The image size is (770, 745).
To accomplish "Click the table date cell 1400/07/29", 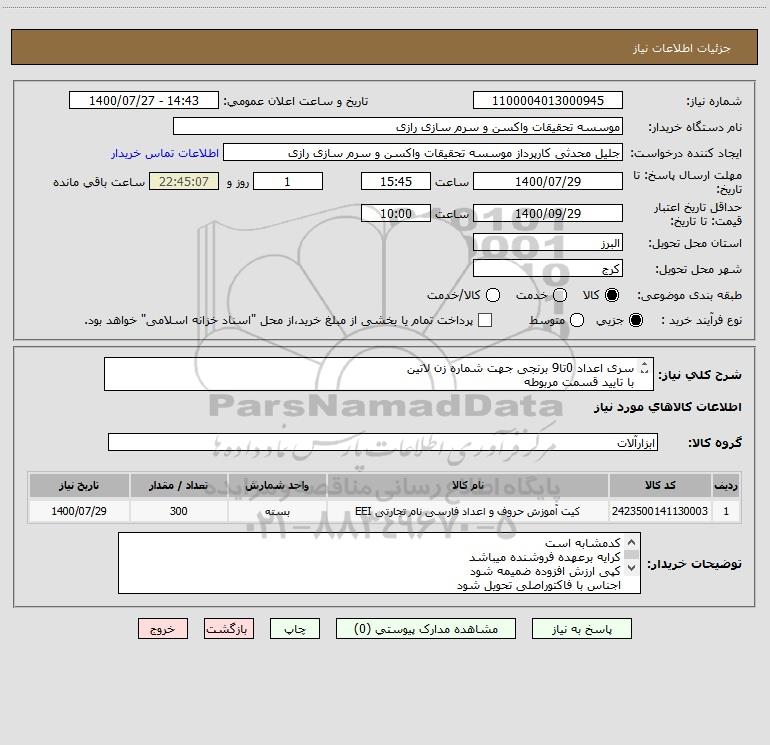I will tap(79, 511).
